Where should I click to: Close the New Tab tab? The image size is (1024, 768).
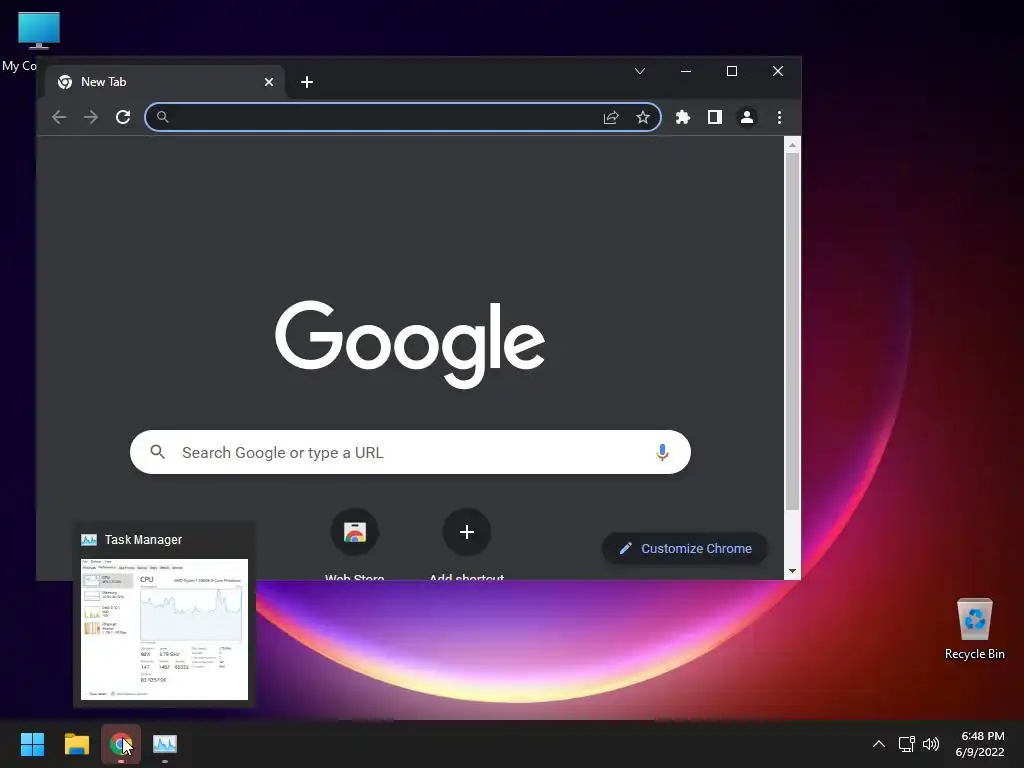click(268, 82)
